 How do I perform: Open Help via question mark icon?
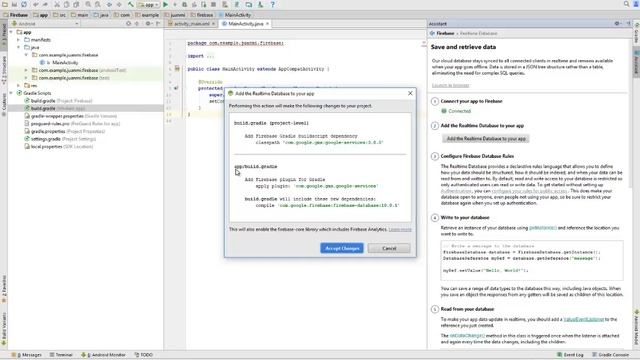(273, 4)
